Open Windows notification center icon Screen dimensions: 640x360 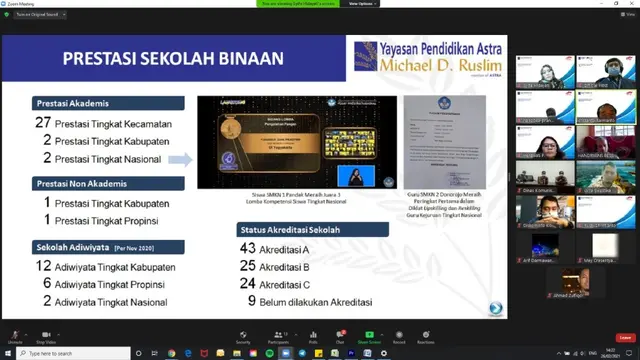click(629, 353)
